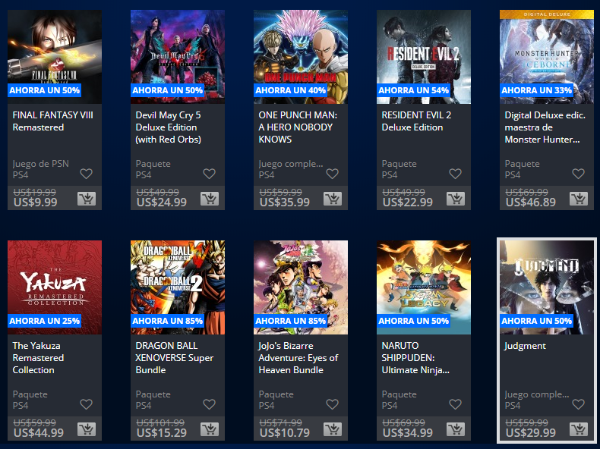Image resolution: width=600 pixels, height=449 pixels.
Task: Add NARUTO SHIPPUDEN Ultimate Ninja to cart
Action: click(456, 429)
